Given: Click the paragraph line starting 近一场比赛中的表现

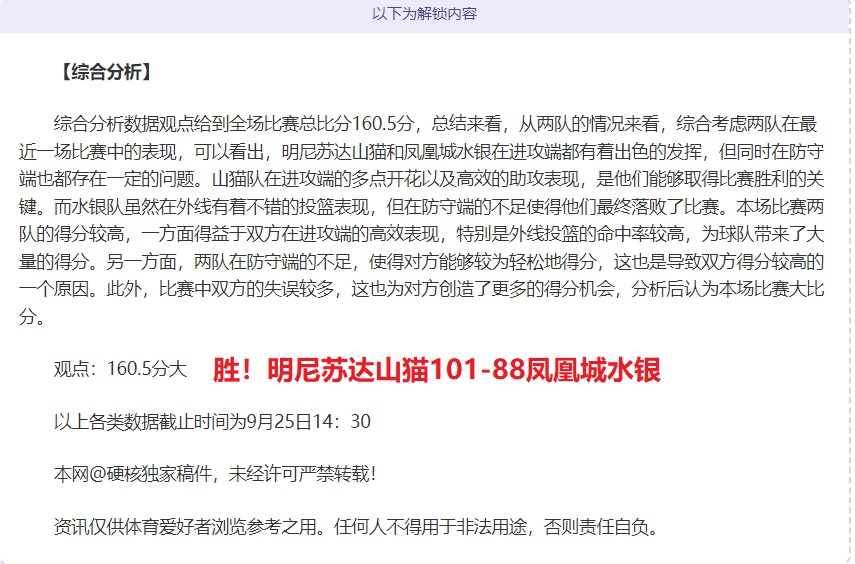Looking at the screenshot, I should 422,152.
